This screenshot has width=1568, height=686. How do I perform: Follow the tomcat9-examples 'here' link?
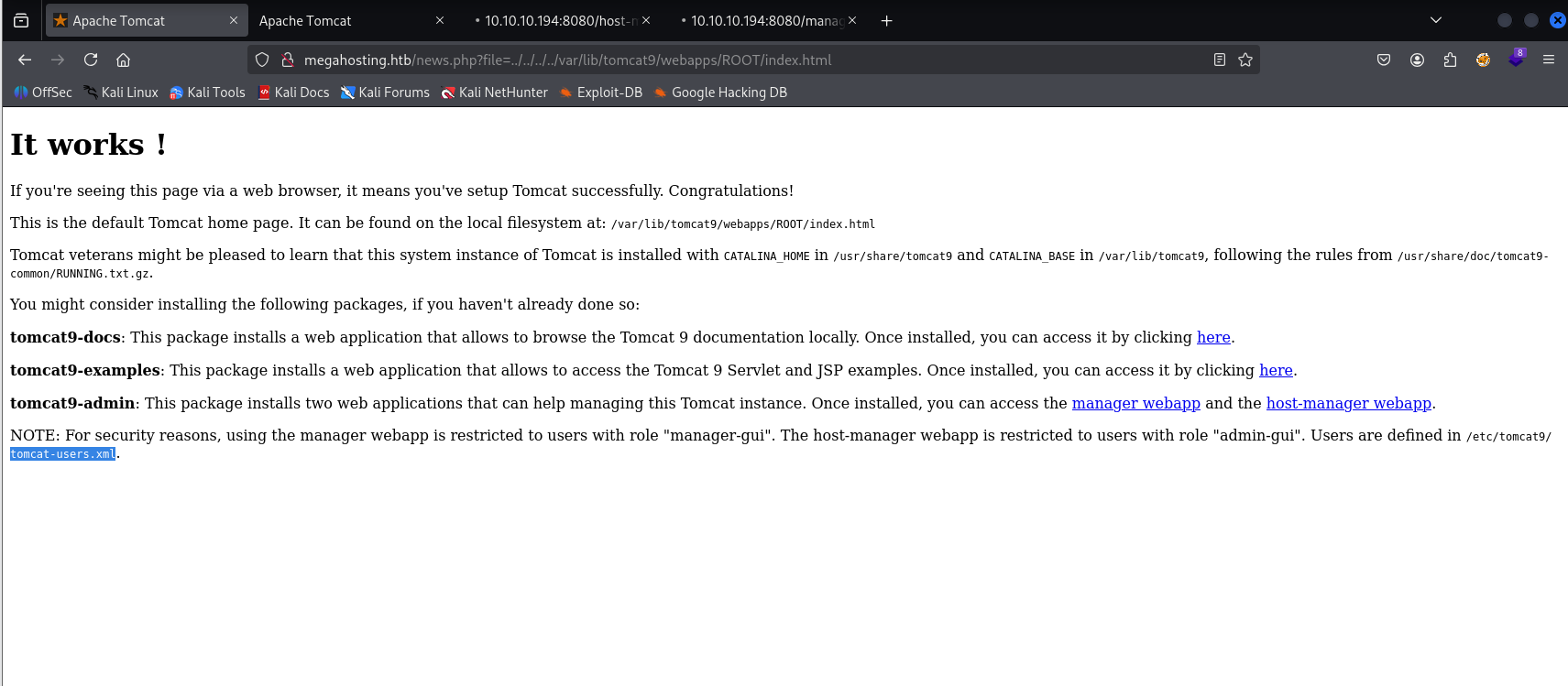click(1276, 370)
